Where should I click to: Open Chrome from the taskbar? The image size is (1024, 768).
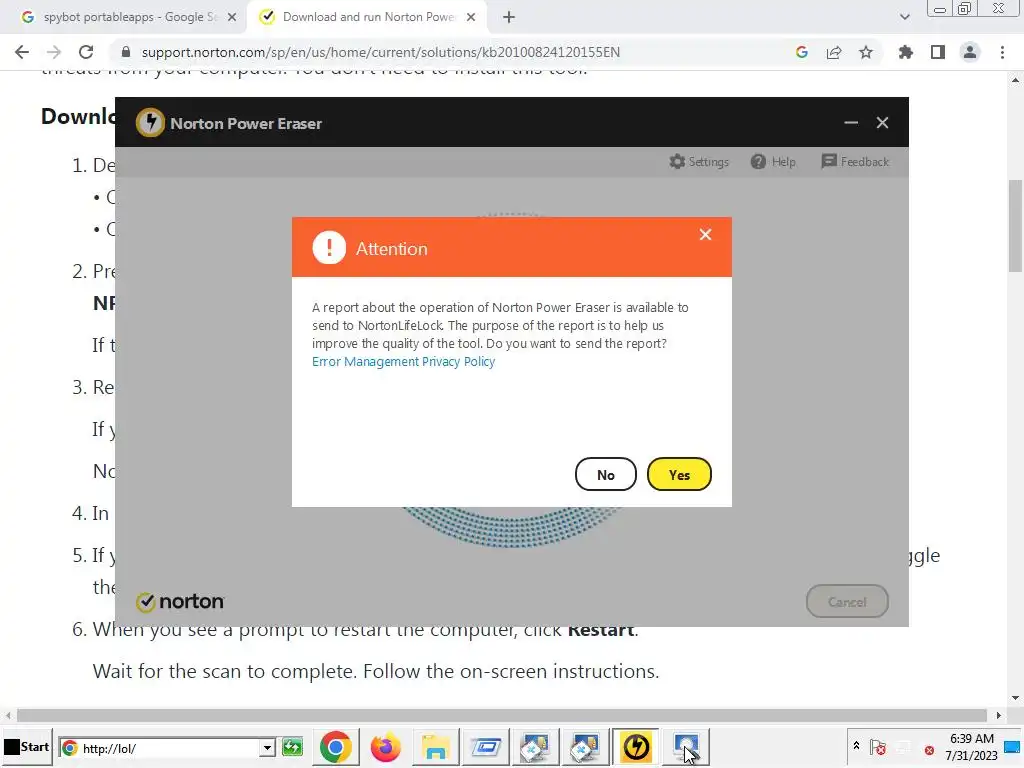336,747
